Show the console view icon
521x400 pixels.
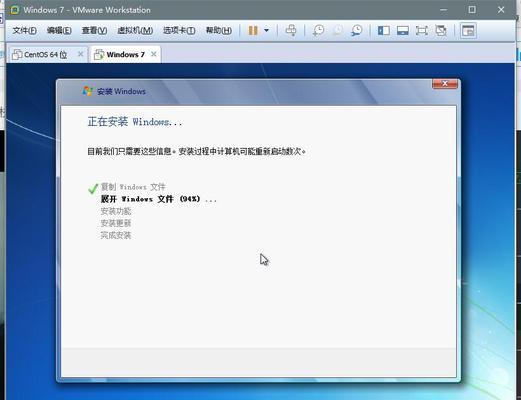[468, 31]
